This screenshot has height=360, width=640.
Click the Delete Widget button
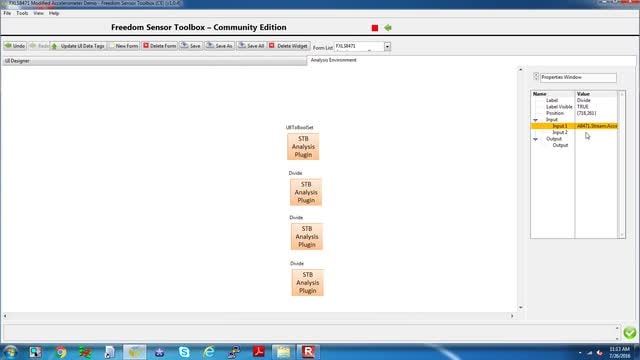coord(289,46)
